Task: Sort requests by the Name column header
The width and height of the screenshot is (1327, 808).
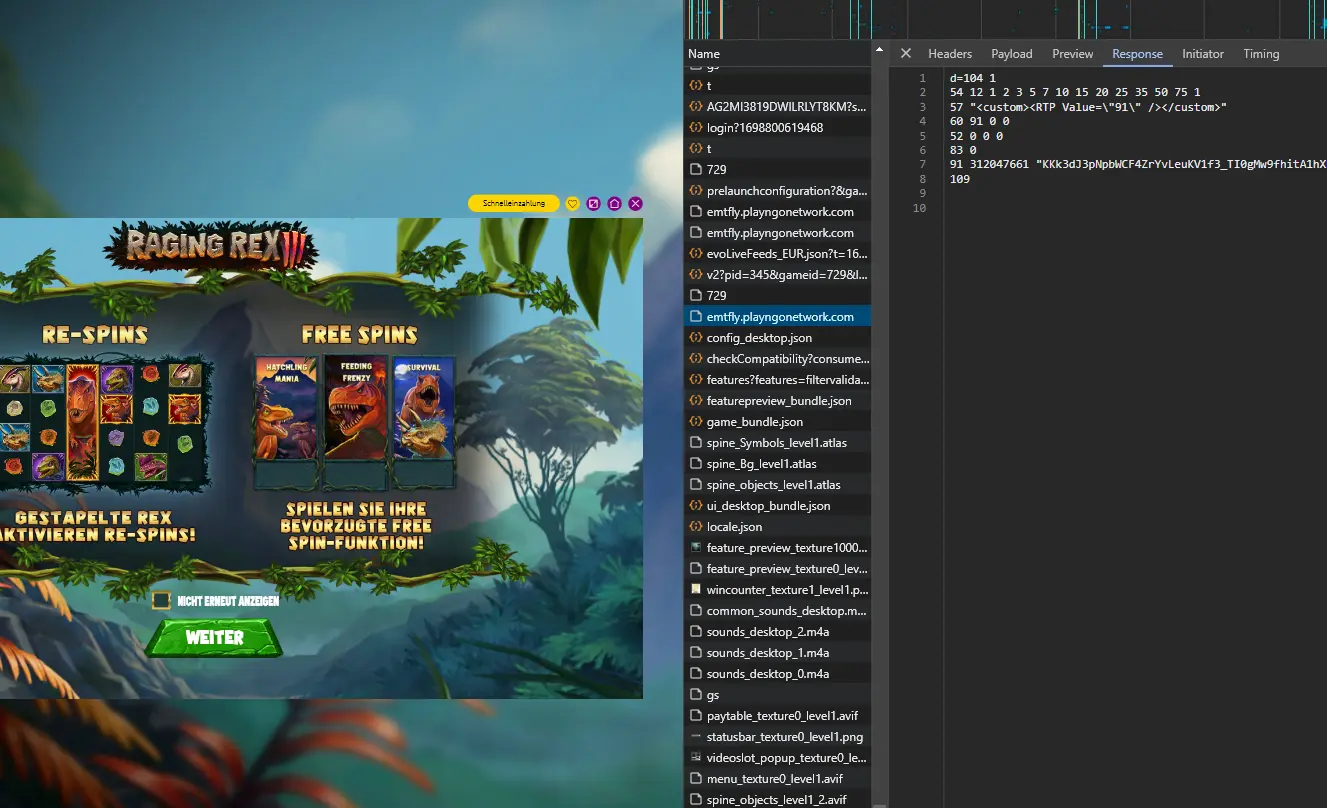Action: (778, 54)
